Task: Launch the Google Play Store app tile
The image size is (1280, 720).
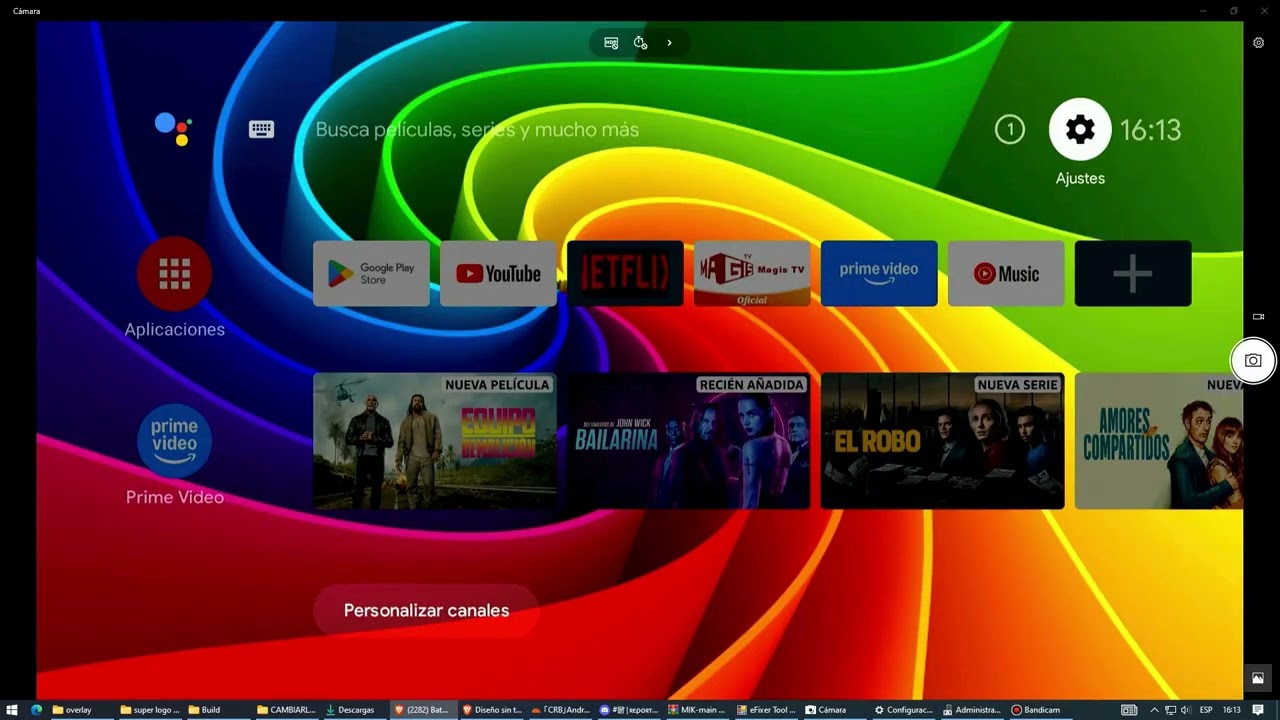Action: [371, 273]
